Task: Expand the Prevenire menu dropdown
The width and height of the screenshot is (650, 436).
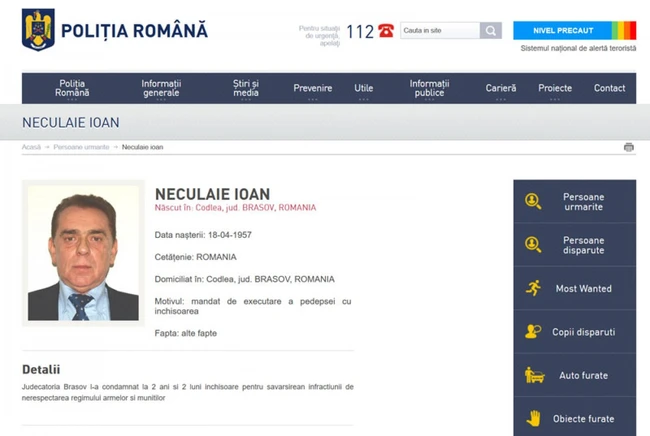Action: pyautogui.click(x=313, y=88)
